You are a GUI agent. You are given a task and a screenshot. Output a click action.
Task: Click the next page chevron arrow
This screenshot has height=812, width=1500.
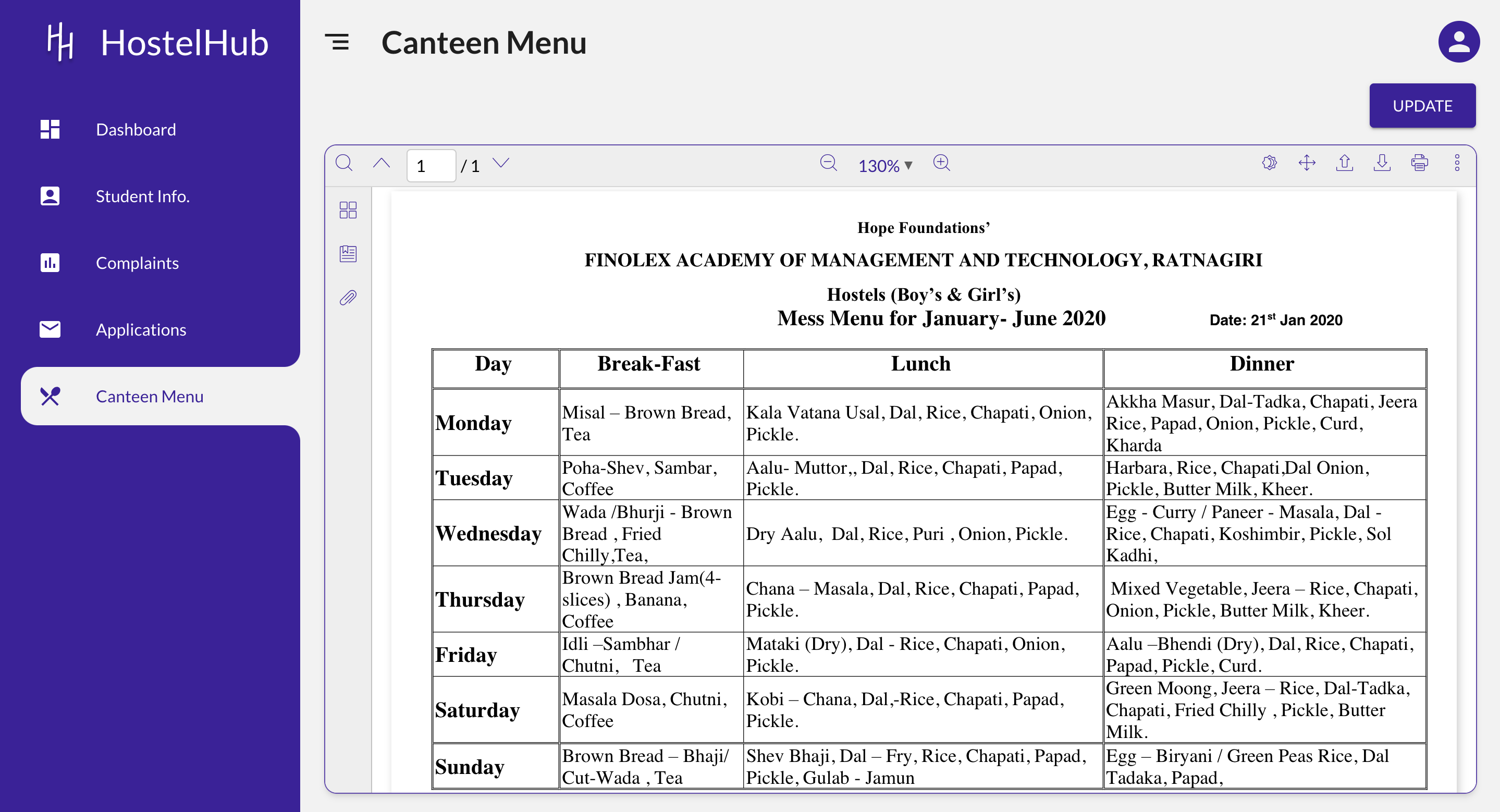click(504, 164)
